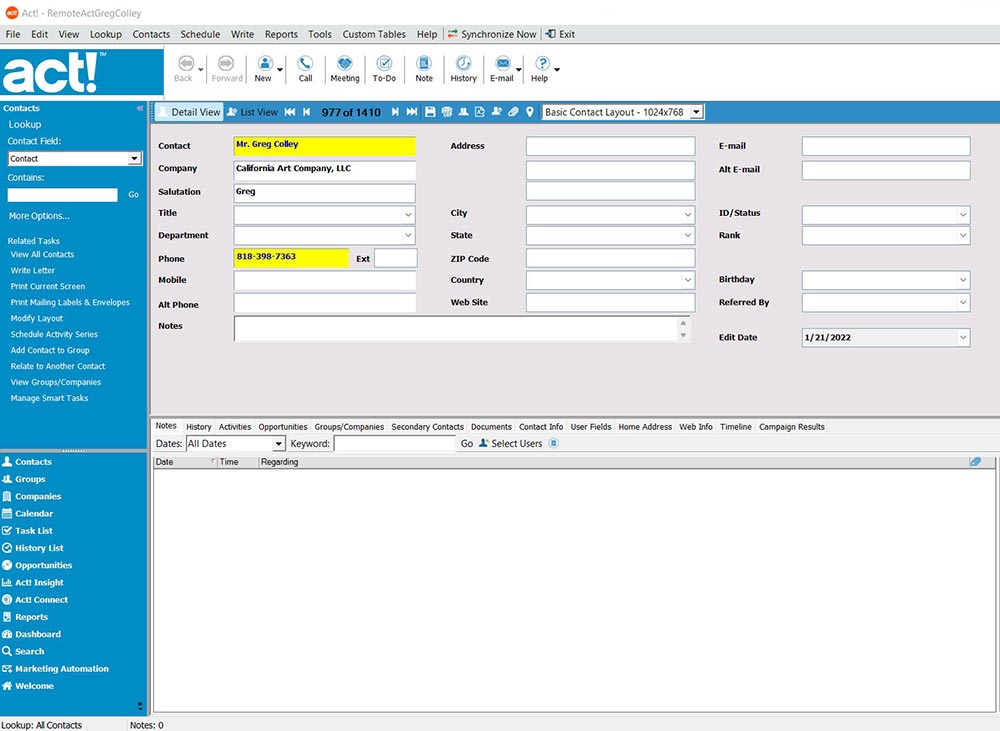Screen dimensions: 1000x731
Task: Open the Edit Date dropdown
Action: [x=963, y=337]
